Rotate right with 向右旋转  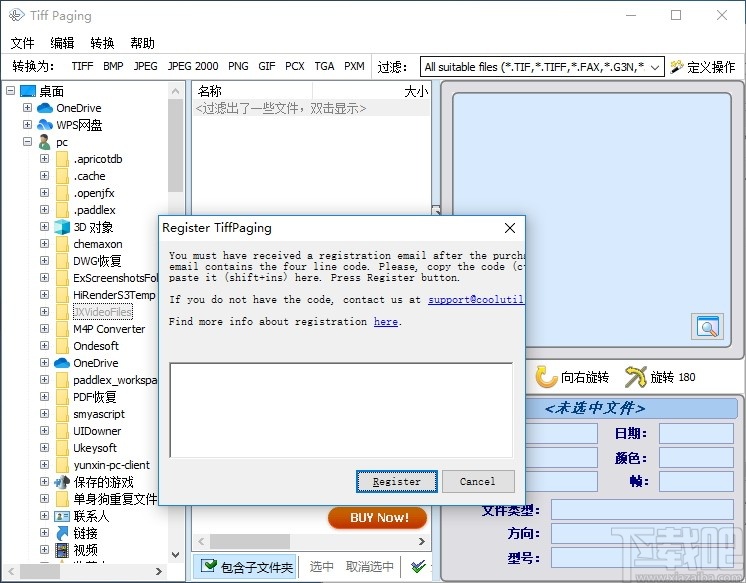pyautogui.click(x=572, y=377)
